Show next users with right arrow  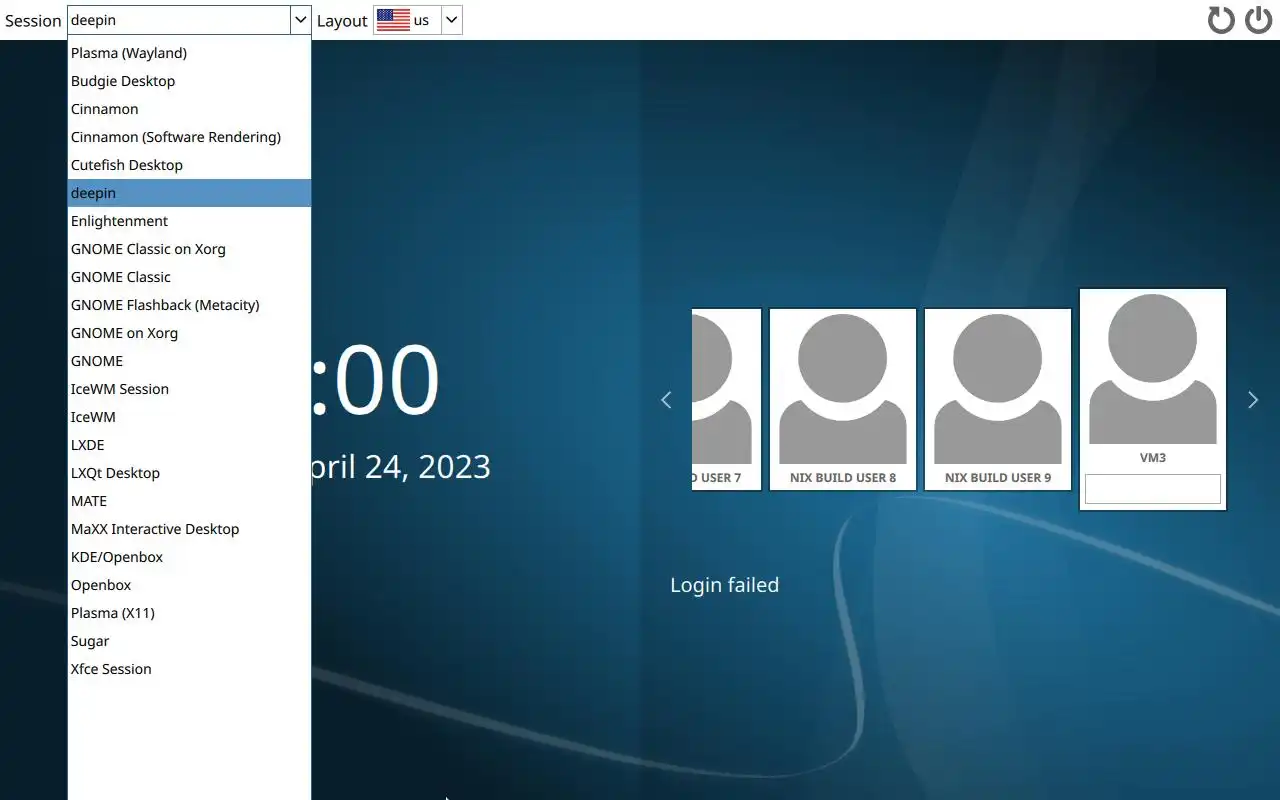pos(1253,400)
